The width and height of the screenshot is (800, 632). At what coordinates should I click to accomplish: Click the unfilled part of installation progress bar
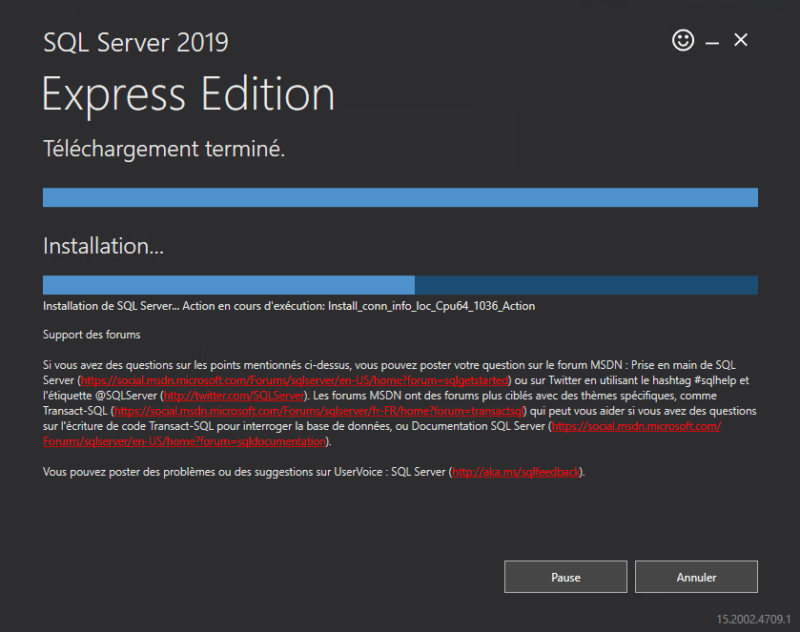pyautogui.click(x=586, y=285)
